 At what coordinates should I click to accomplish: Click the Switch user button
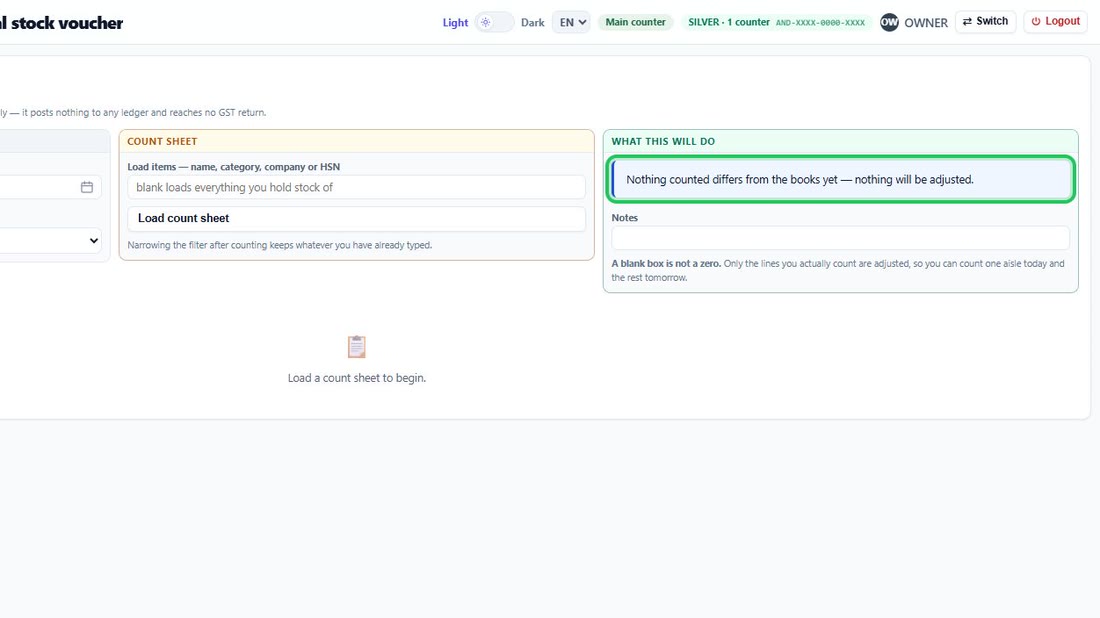985,21
